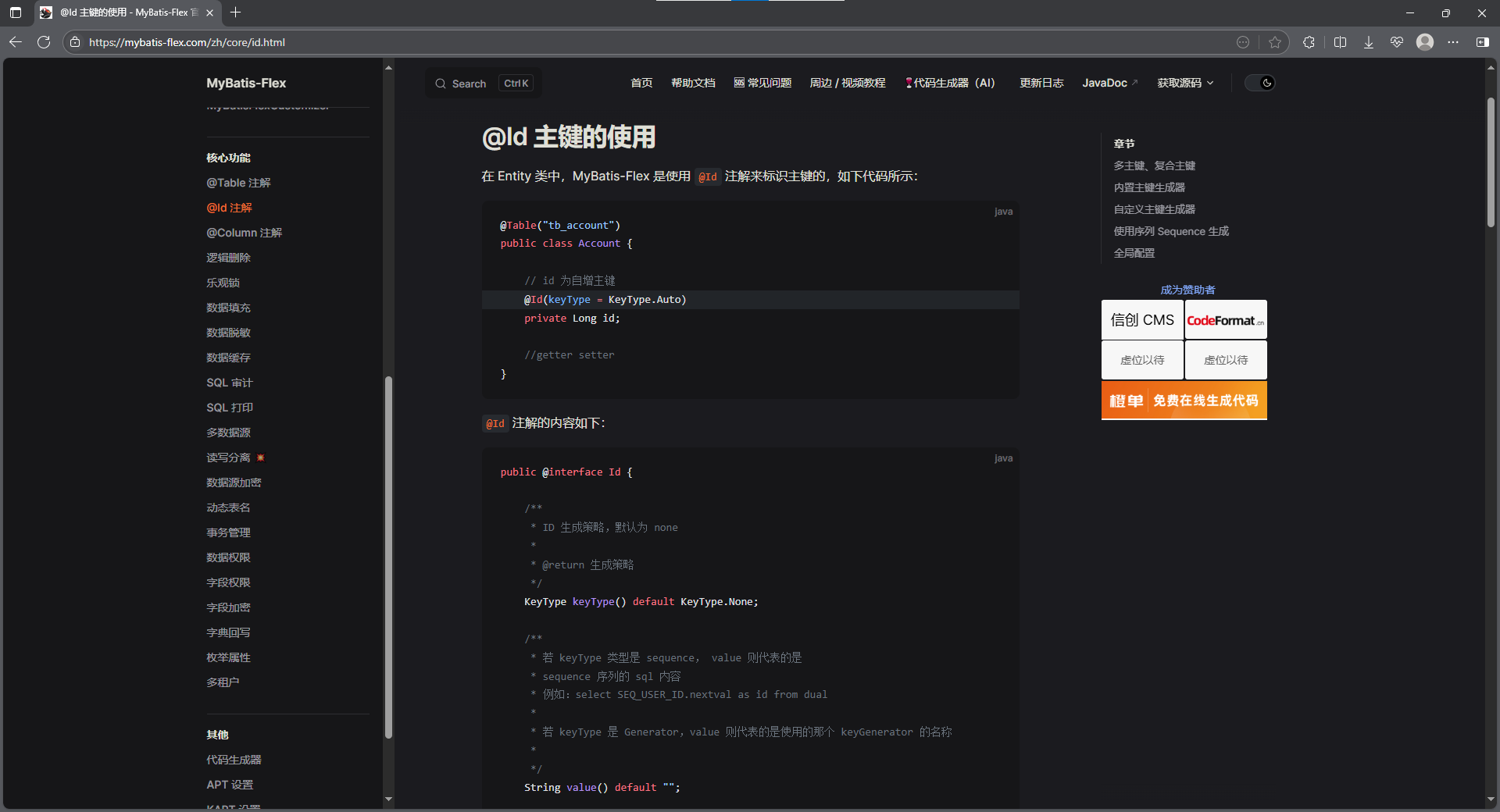Open a new browser tab

[x=236, y=12]
